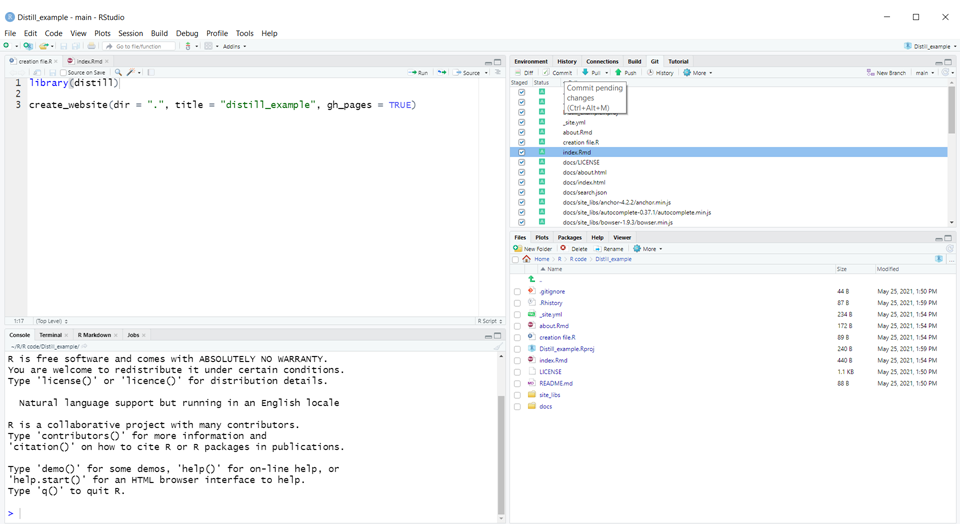This screenshot has width=960, height=524.
Task: Click the workspace panes grid icon
Action: coord(208,46)
